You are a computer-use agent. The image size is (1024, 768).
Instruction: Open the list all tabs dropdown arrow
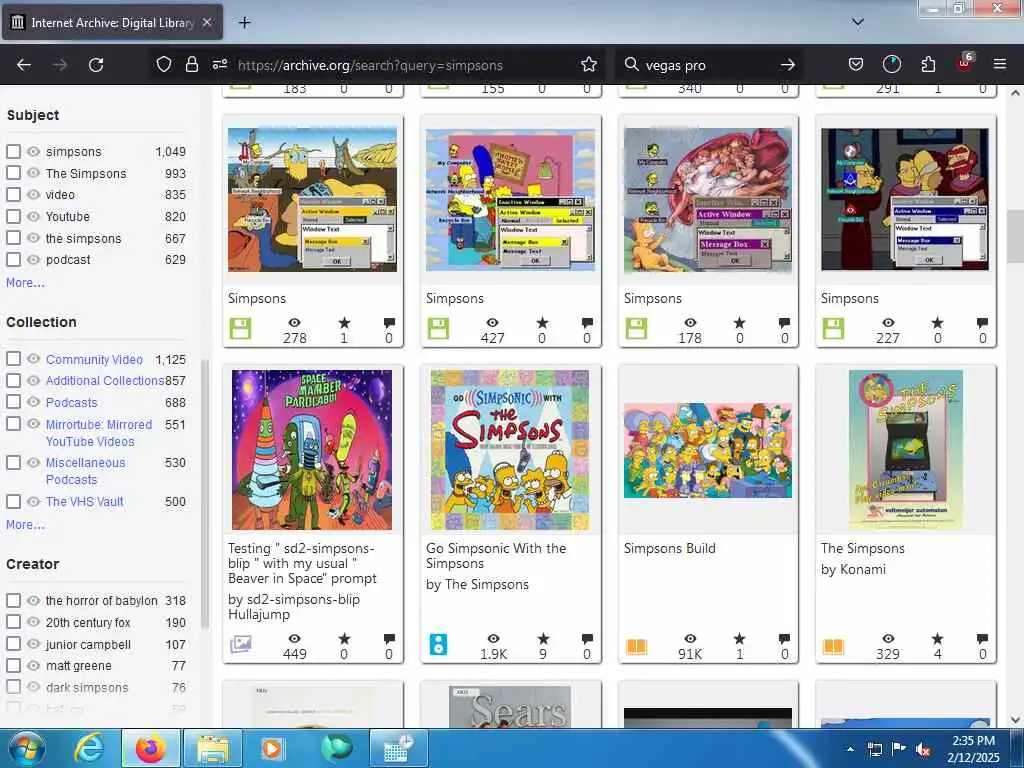pyautogui.click(x=858, y=22)
